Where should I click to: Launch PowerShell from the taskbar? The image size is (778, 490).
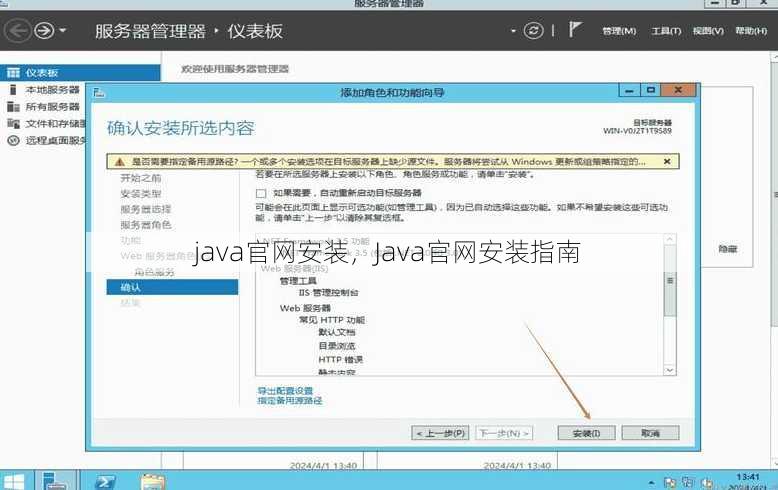pyautogui.click(x=105, y=482)
